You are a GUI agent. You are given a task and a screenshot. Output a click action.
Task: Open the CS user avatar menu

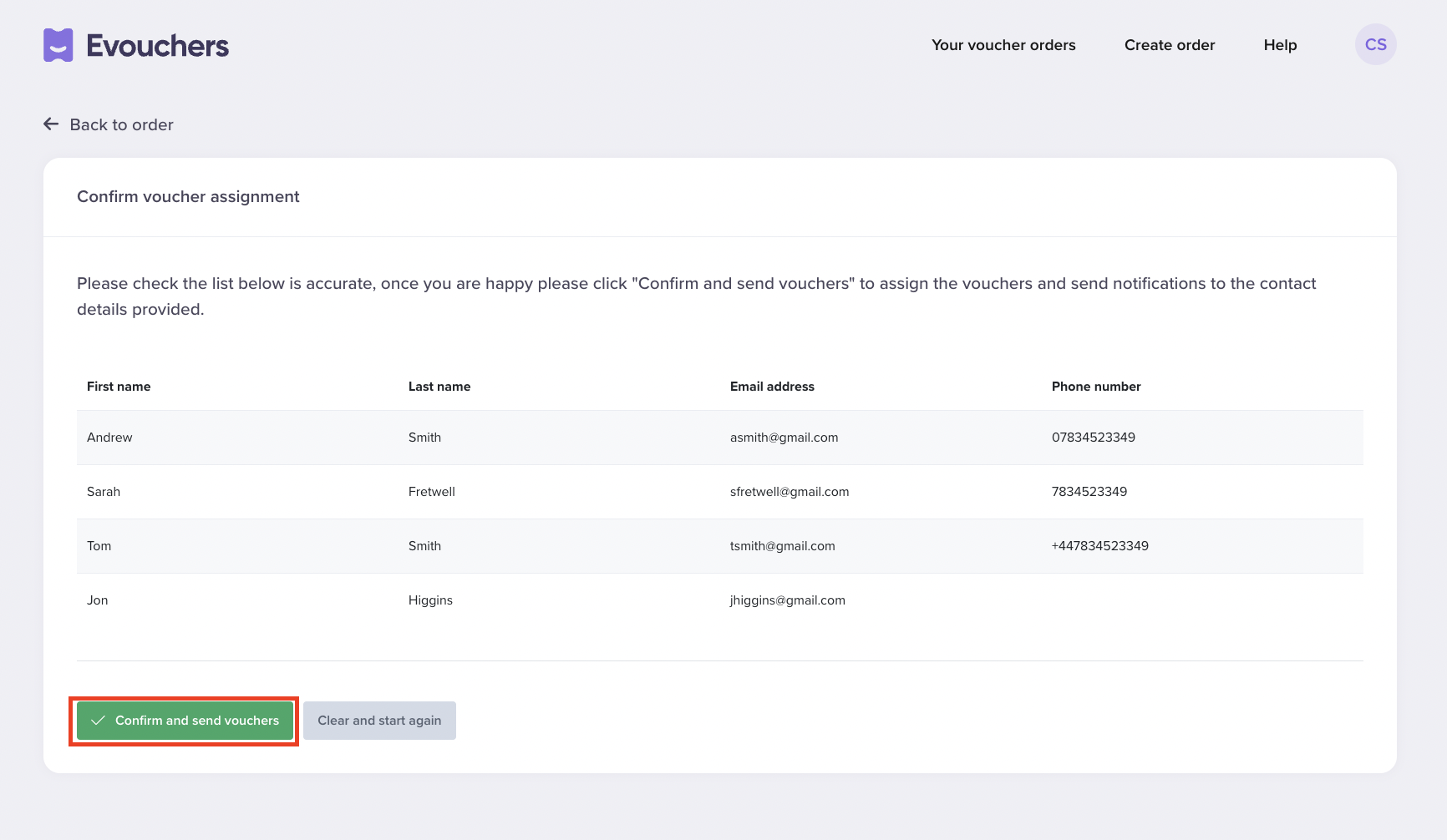(1375, 44)
